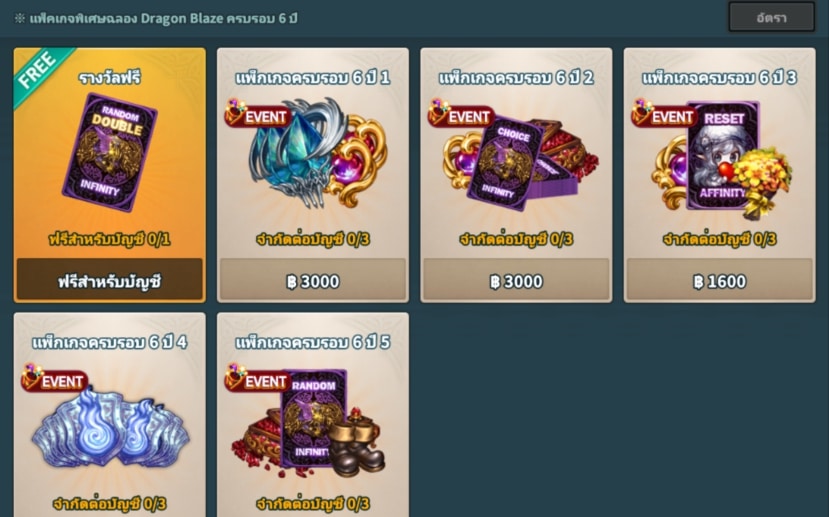This screenshot has height=517, width=829.
Task: Select the Reset Affinity card in package 3
Action: point(723,155)
